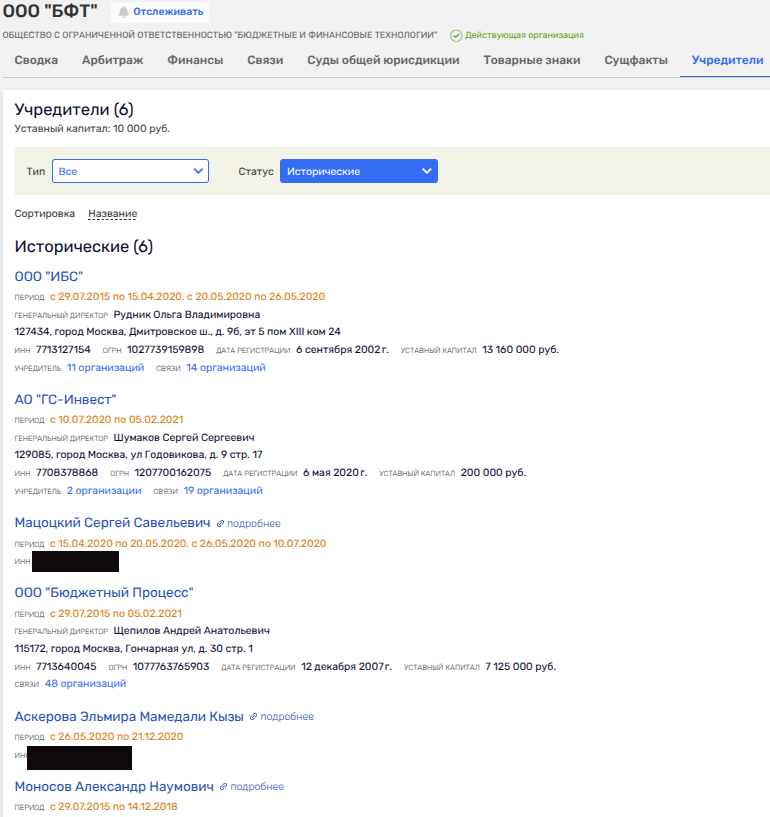Click link icon beside Аскерова Эльмира
Image resolution: width=770 pixels, height=817 pixels.
tap(253, 717)
